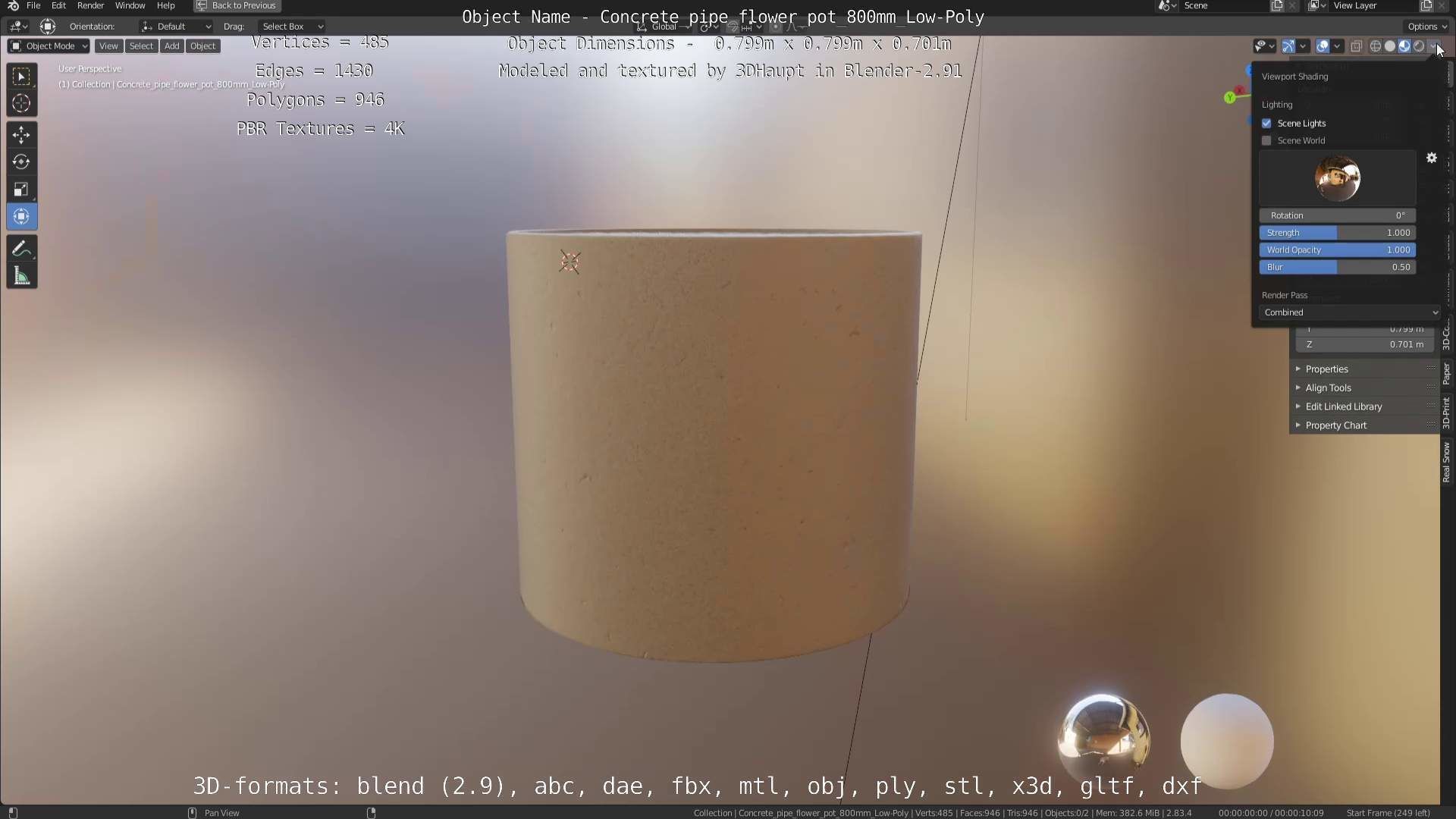Expand the Edit Linked Library panel
Image resolution: width=1456 pixels, height=819 pixels.
pos(1364,407)
